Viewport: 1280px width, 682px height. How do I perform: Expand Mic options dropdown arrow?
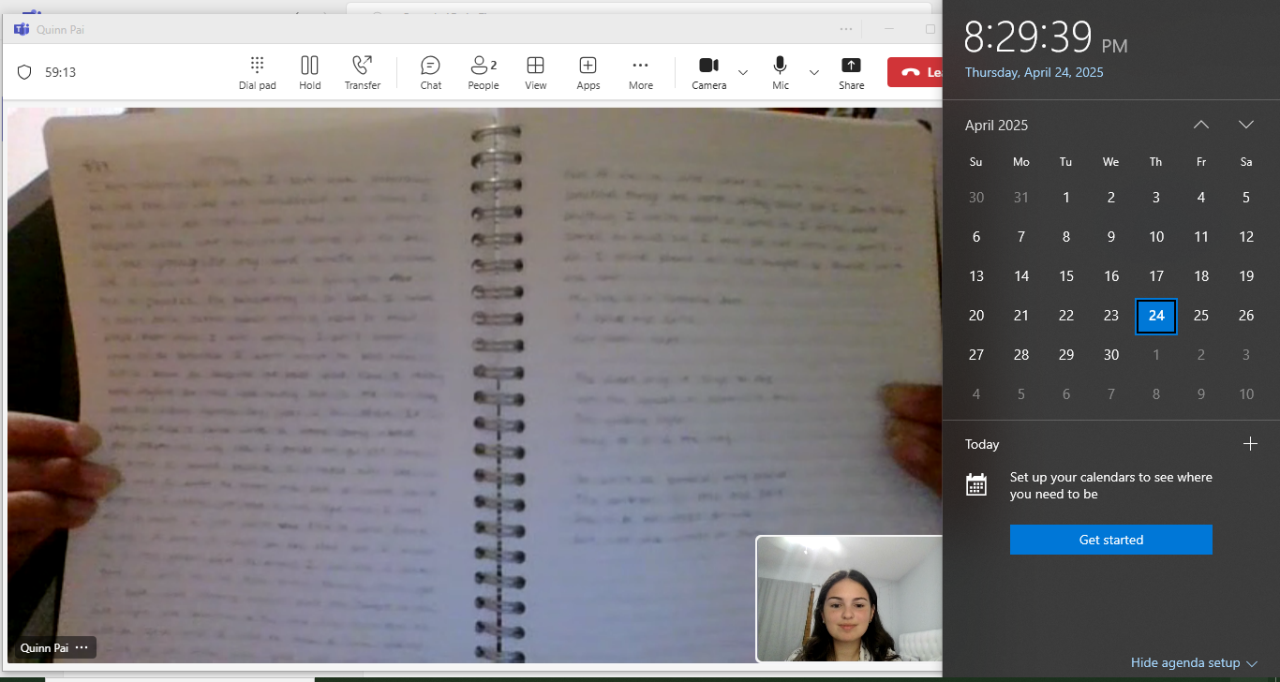814,72
